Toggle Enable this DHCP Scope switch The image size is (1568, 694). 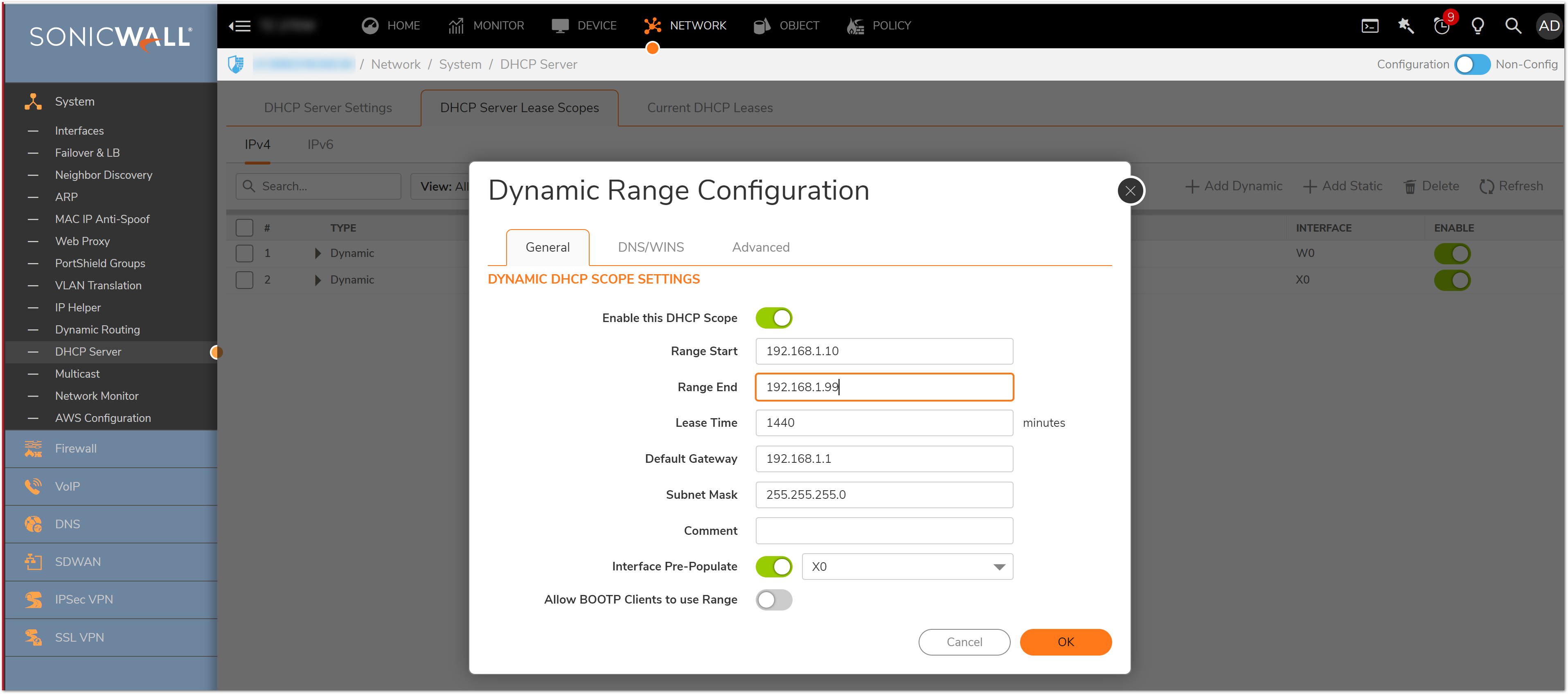coord(774,318)
